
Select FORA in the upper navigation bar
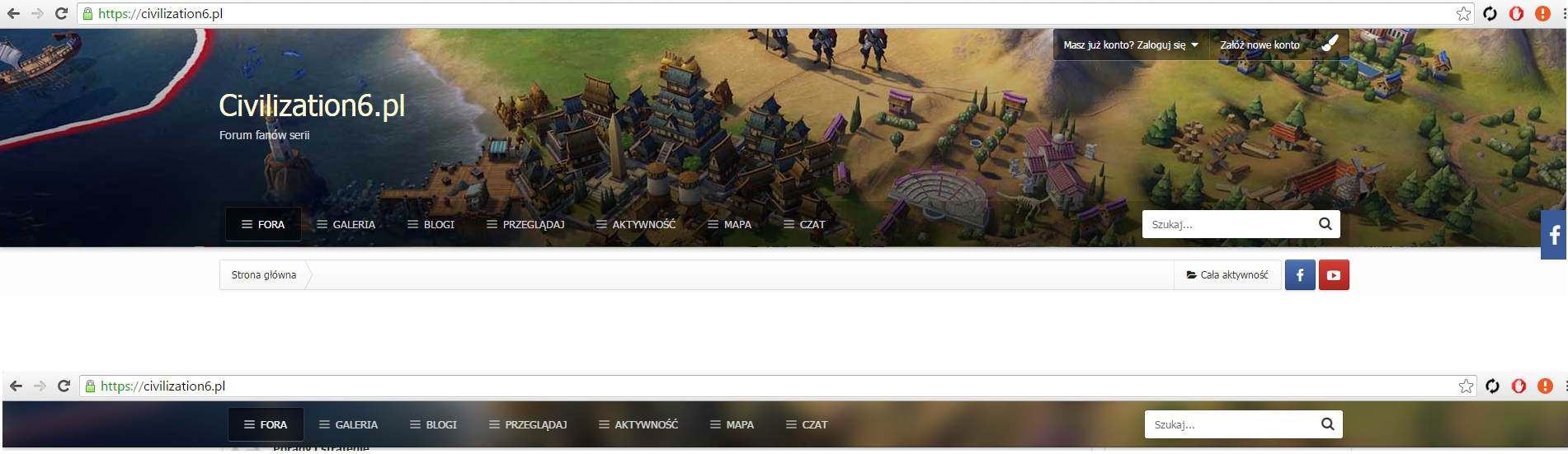click(263, 224)
